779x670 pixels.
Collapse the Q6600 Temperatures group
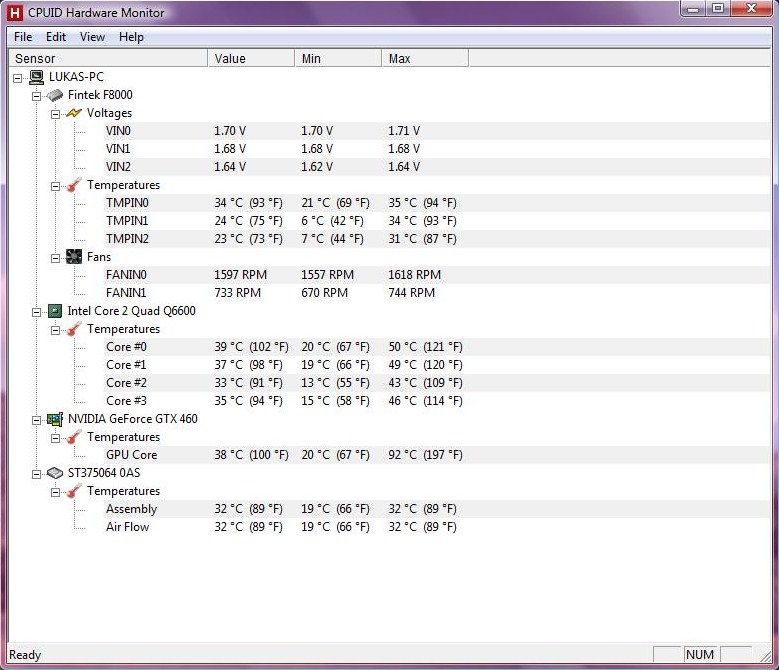point(55,330)
